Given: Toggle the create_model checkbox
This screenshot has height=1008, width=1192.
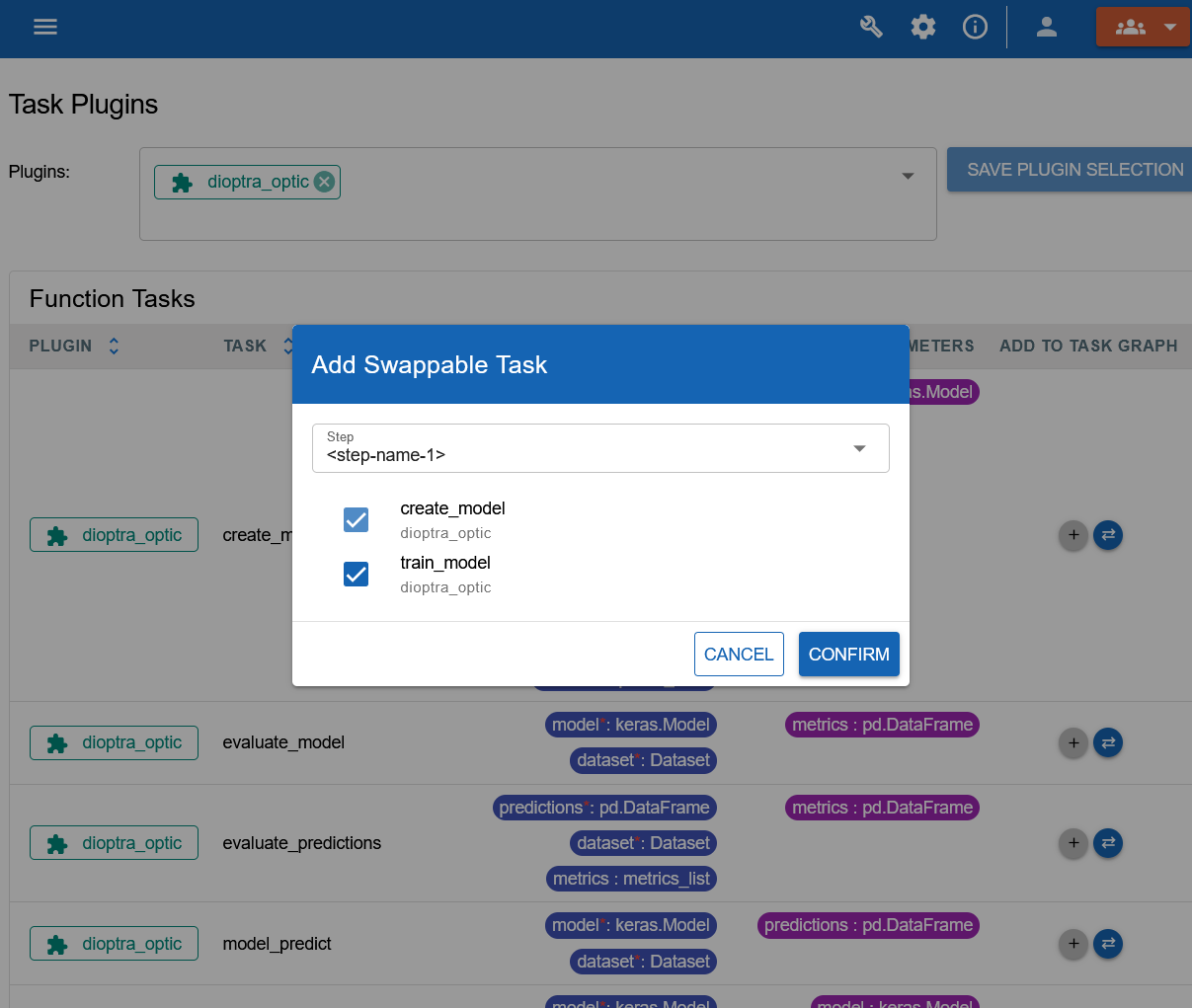Looking at the screenshot, I should coord(356,519).
